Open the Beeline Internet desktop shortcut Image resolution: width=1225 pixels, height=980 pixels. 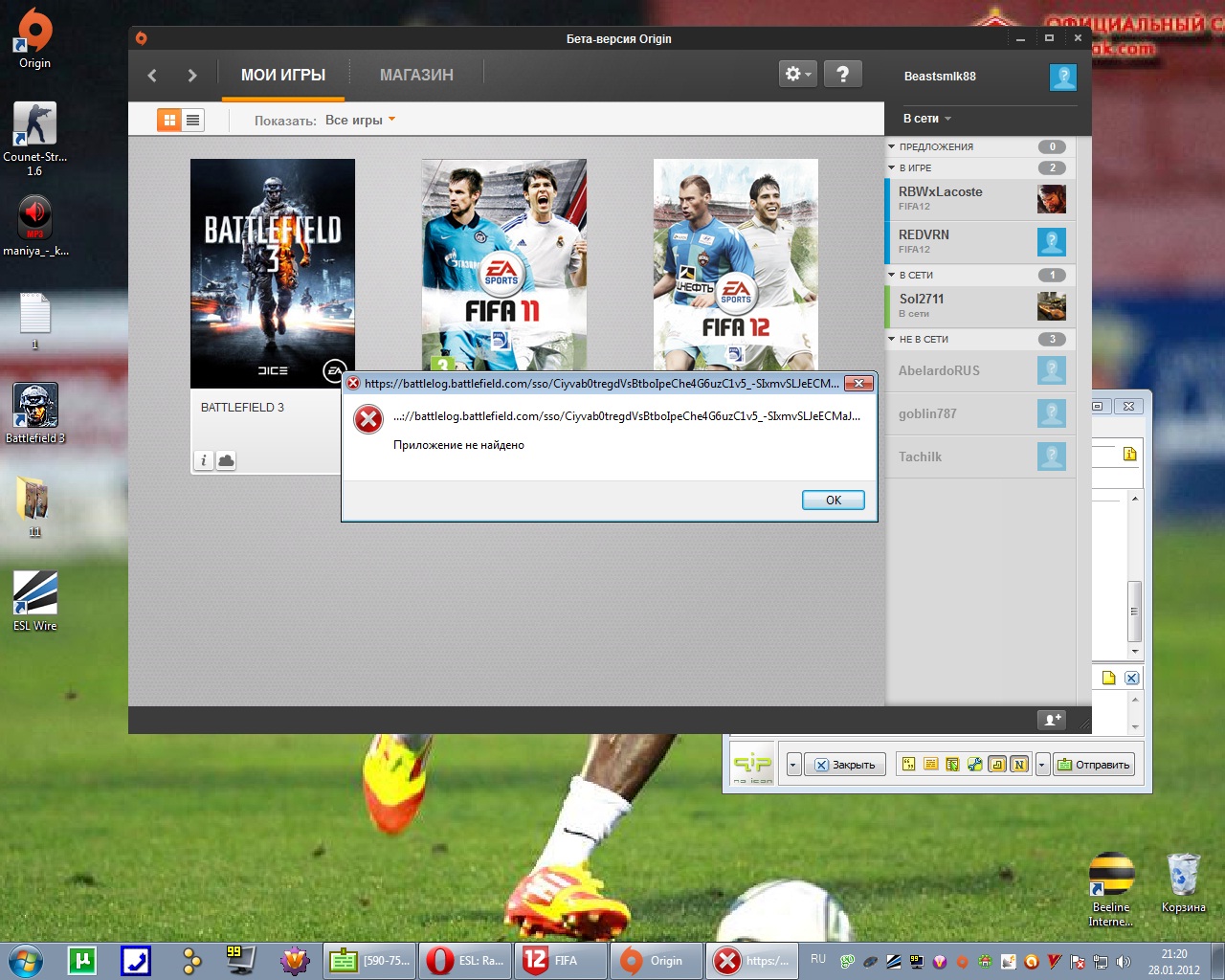(1111, 890)
